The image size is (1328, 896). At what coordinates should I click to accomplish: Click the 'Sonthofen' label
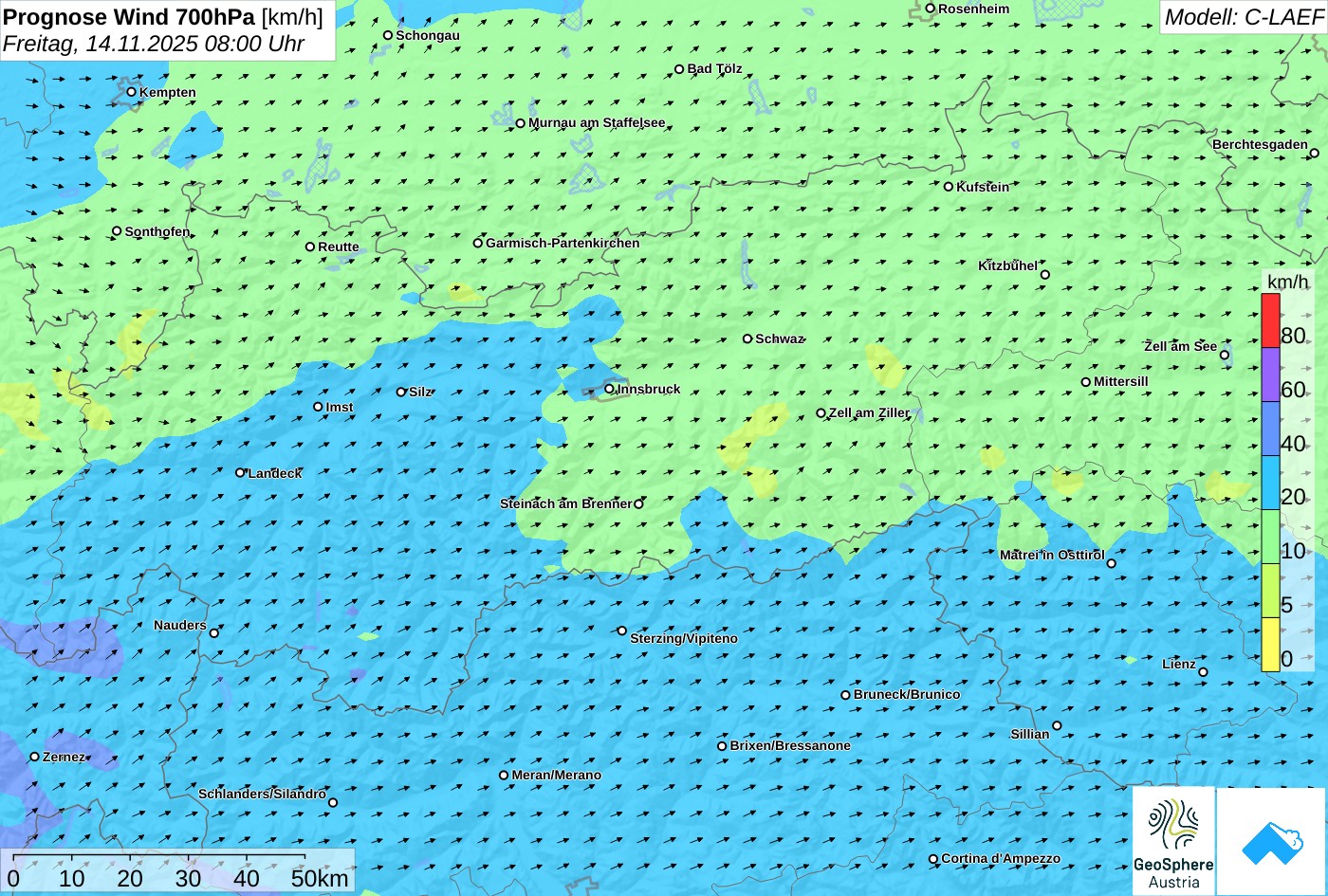tap(157, 231)
